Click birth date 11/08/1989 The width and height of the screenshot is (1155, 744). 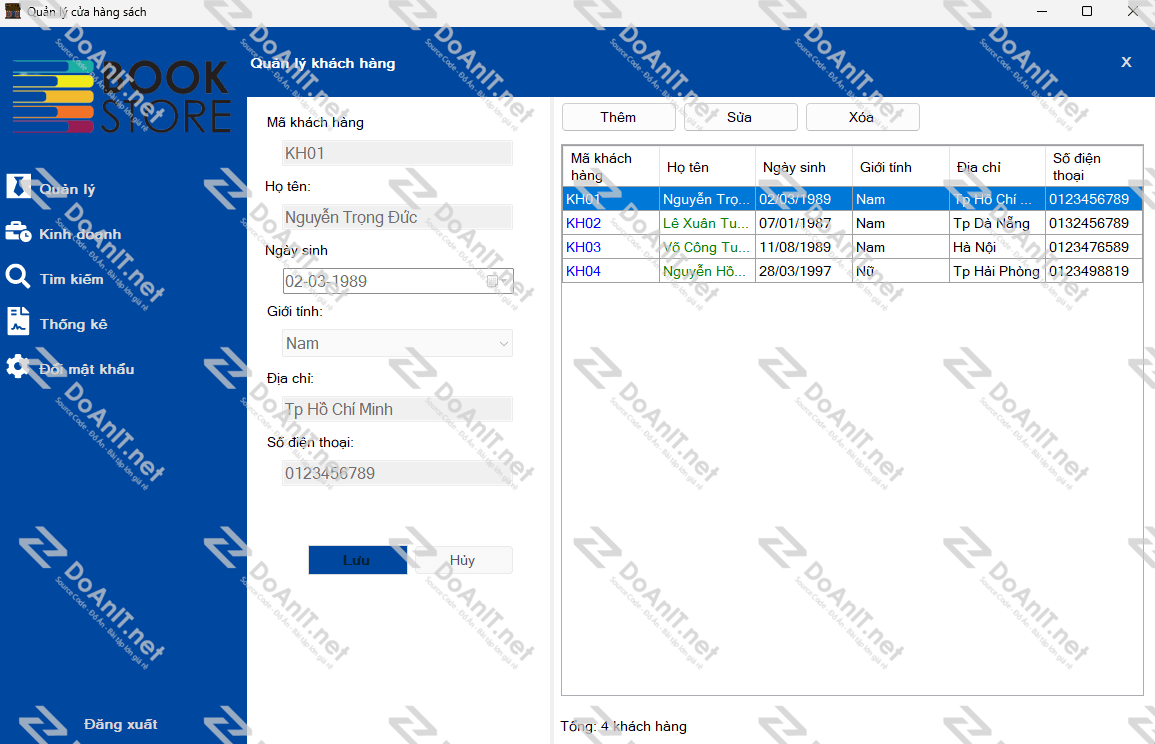point(804,247)
